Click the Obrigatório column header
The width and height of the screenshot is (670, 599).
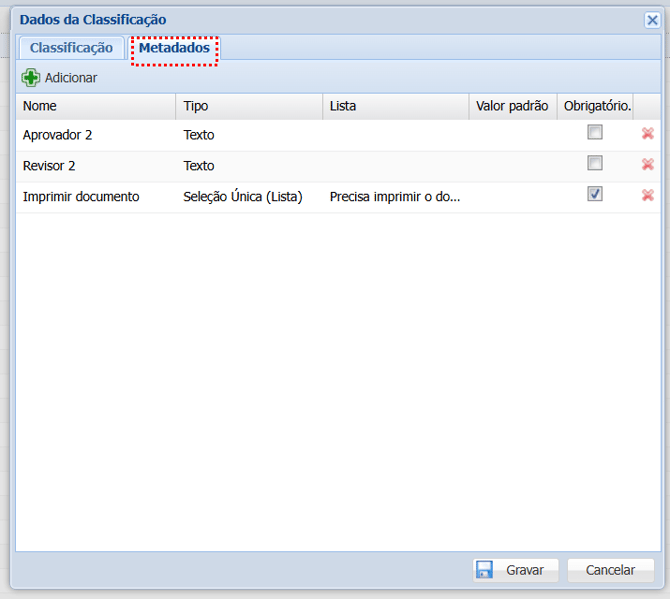(596, 106)
